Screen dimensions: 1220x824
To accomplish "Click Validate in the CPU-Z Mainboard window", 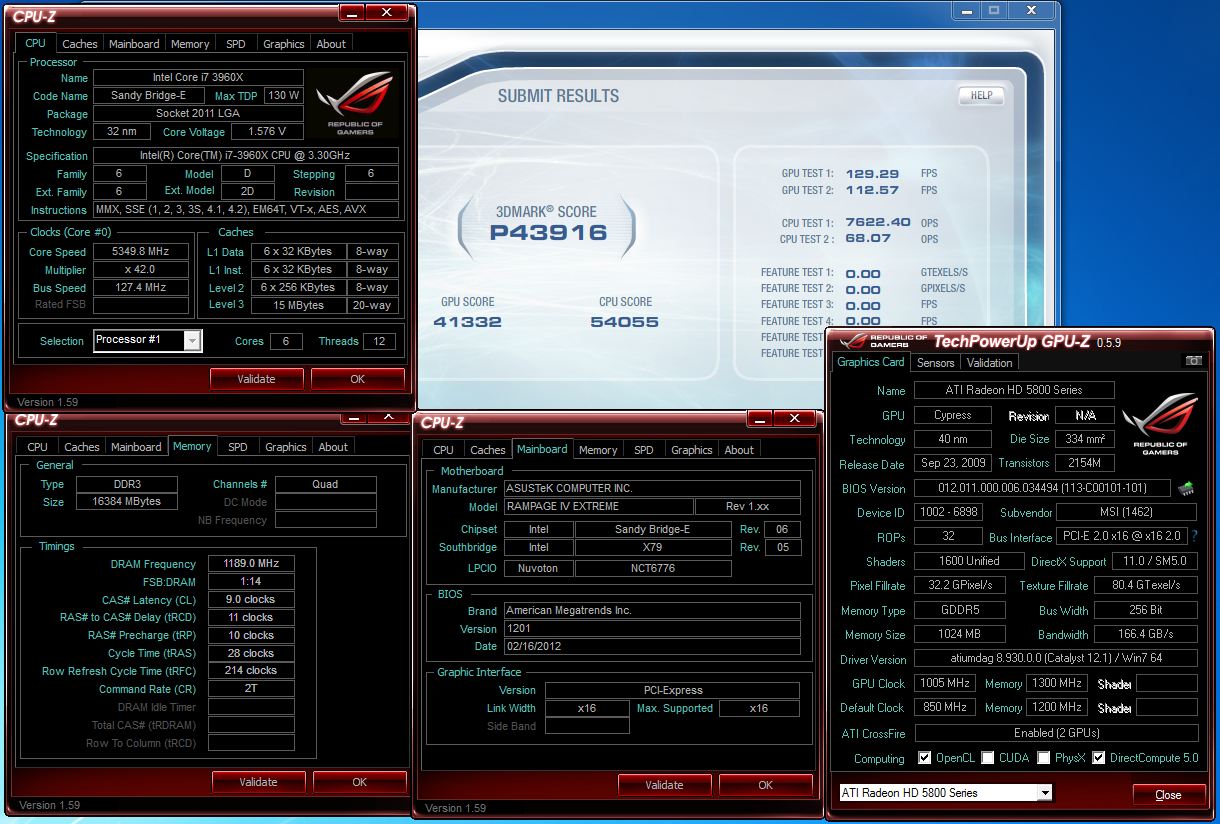I will click(x=665, y=785).
